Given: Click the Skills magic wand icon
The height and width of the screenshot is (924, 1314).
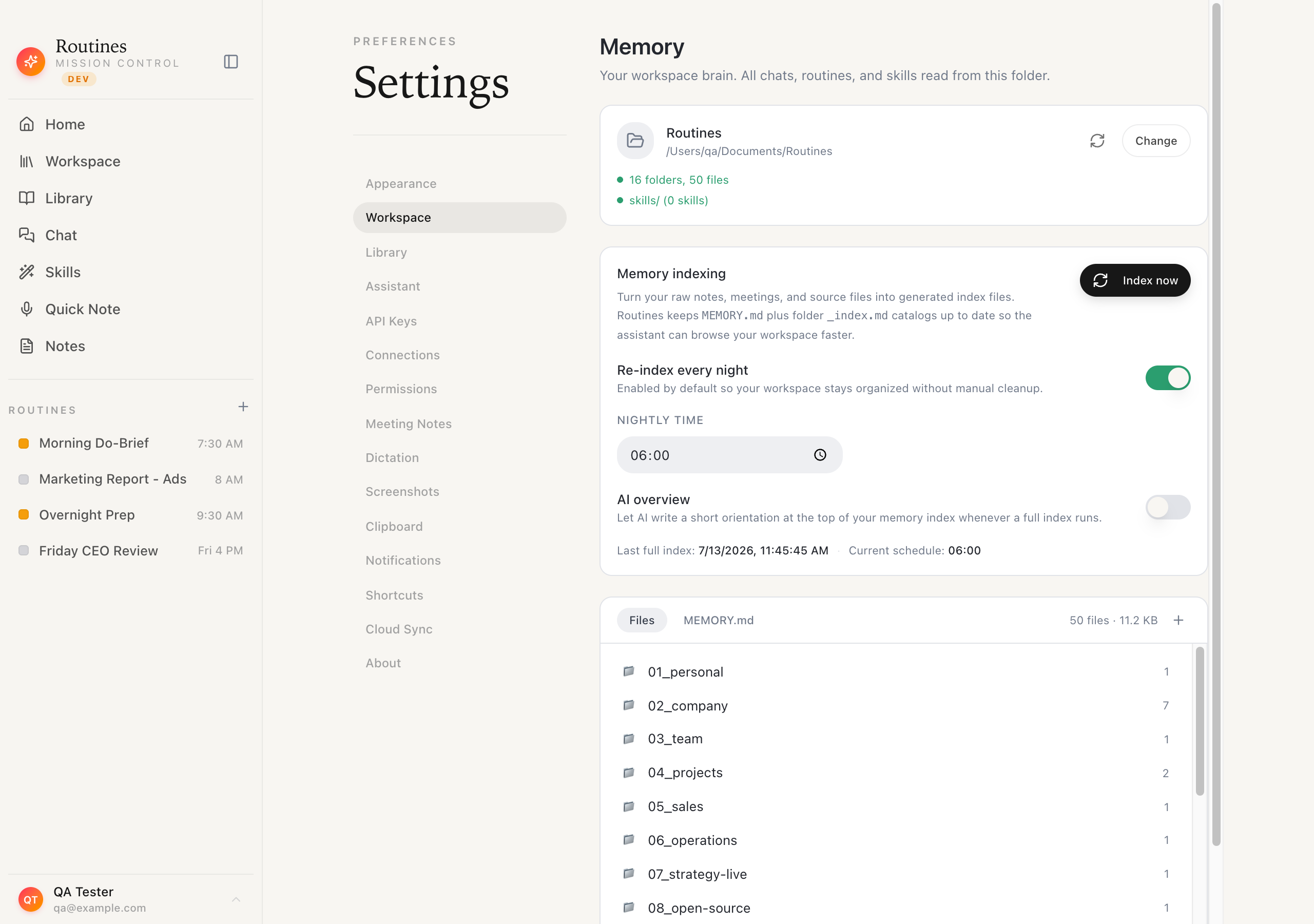Looking at the screenshot, I should click(26, 272).
